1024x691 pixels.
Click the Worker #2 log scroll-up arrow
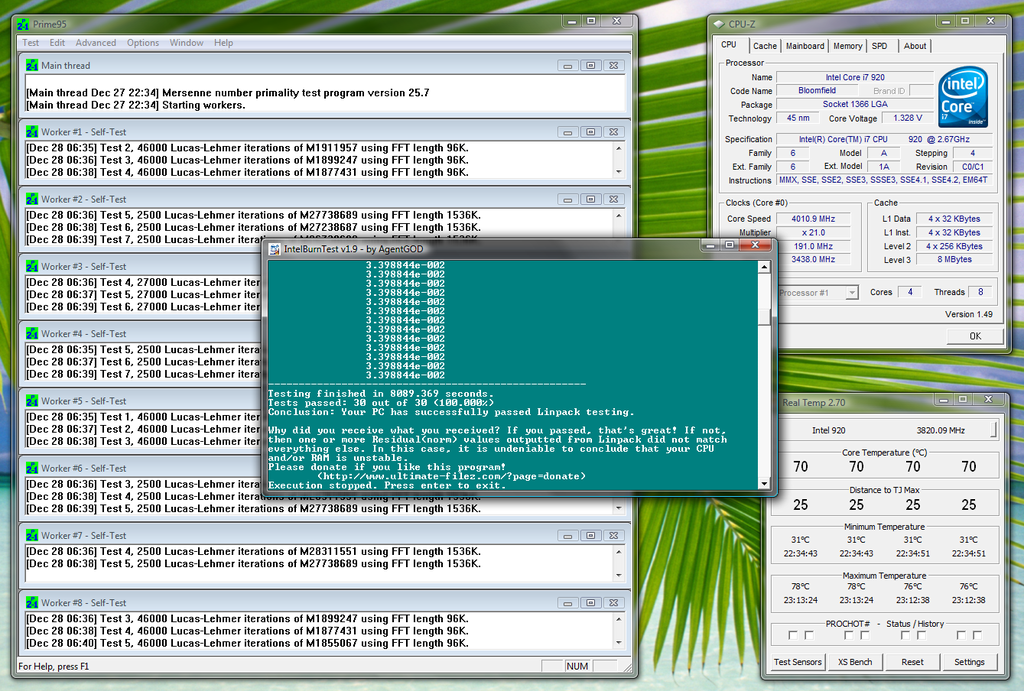[x=618, y=216]
